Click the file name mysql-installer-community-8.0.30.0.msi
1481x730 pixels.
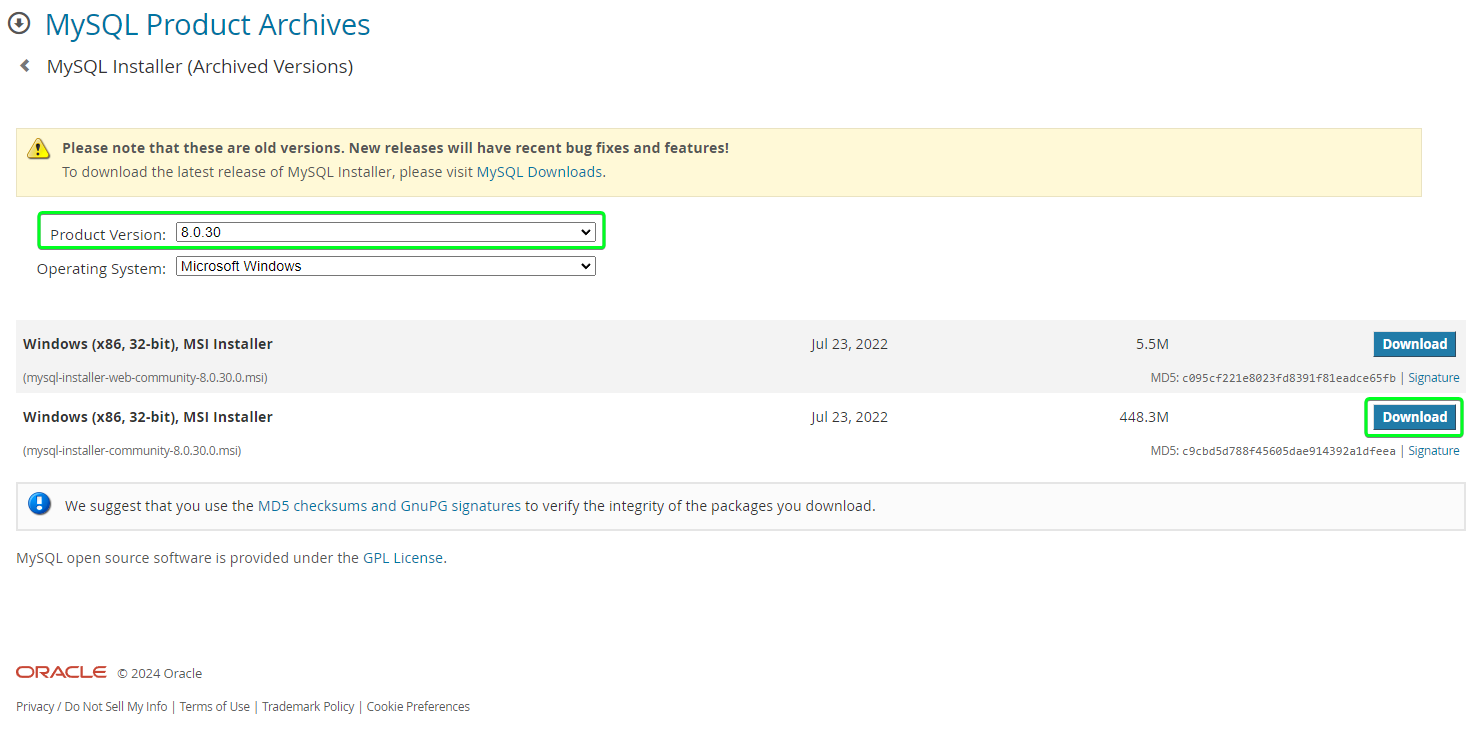132,451
